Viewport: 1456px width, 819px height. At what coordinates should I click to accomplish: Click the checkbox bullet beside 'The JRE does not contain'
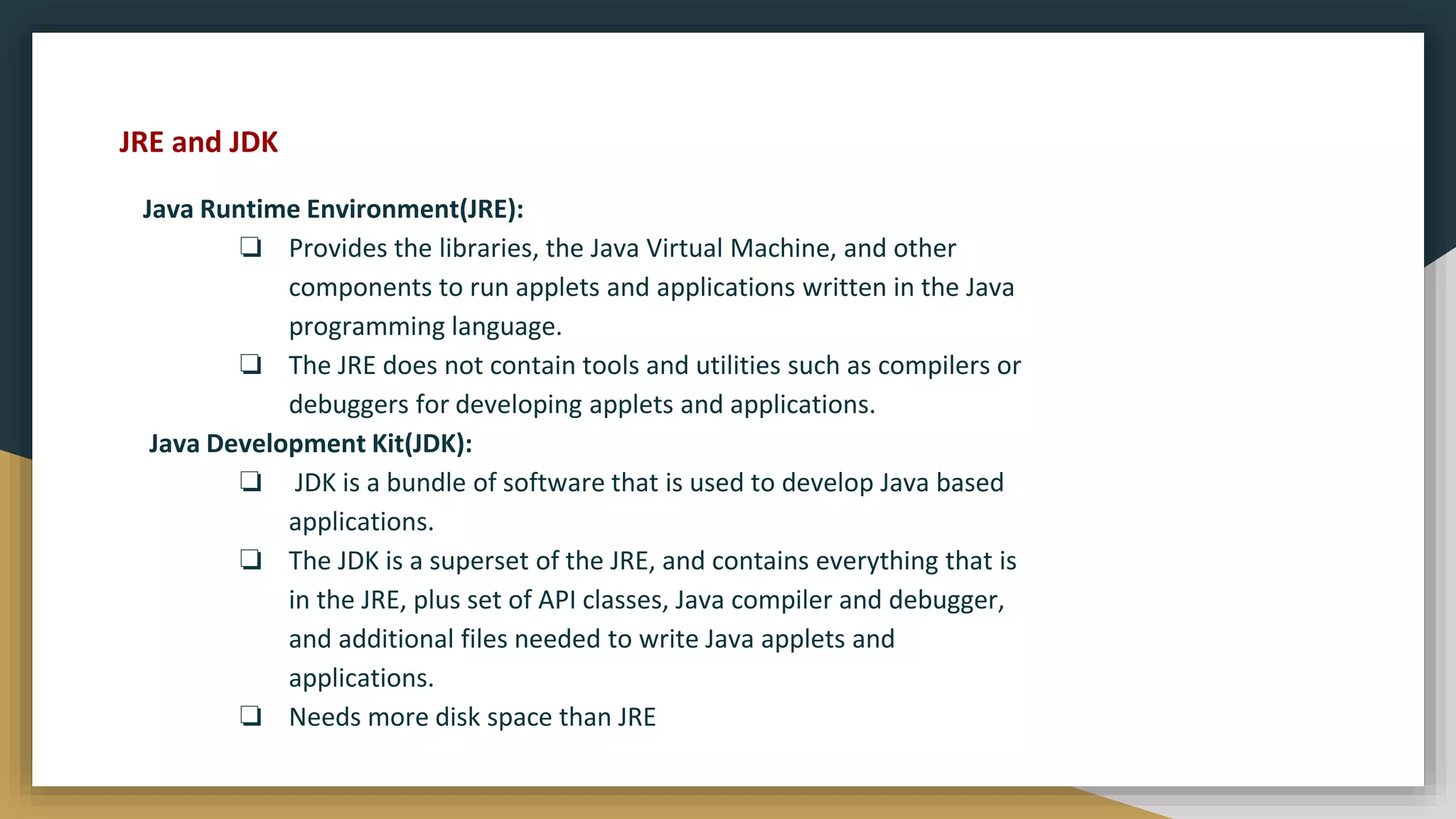click(x=251, y=365)
